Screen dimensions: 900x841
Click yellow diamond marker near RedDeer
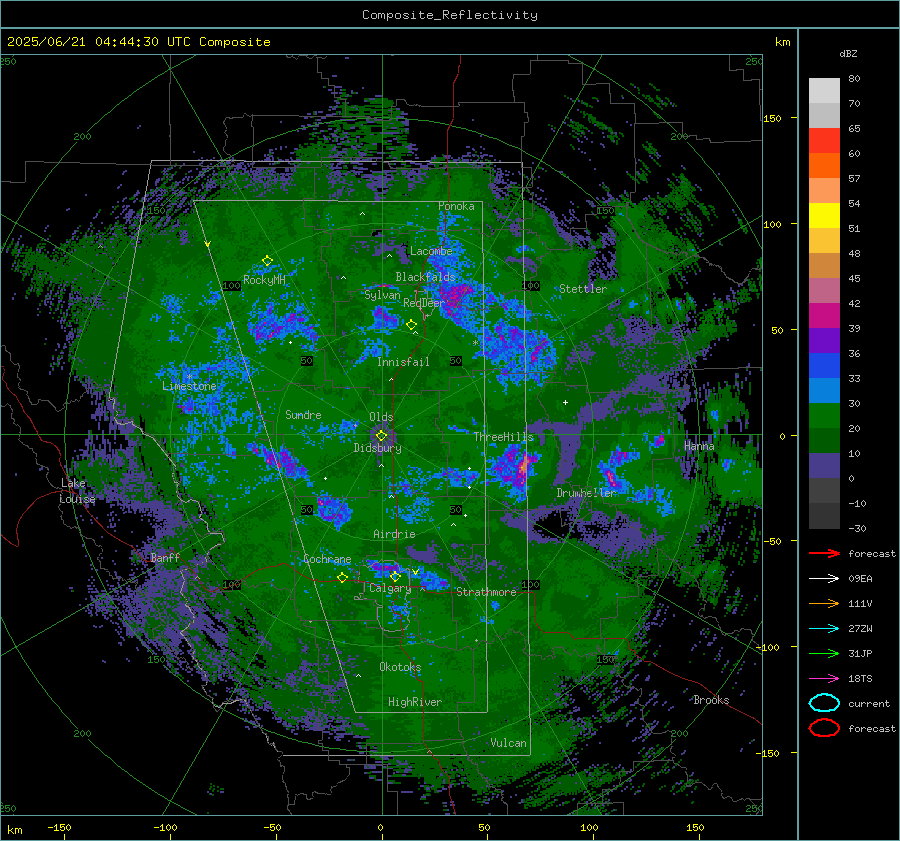(411, 325)
